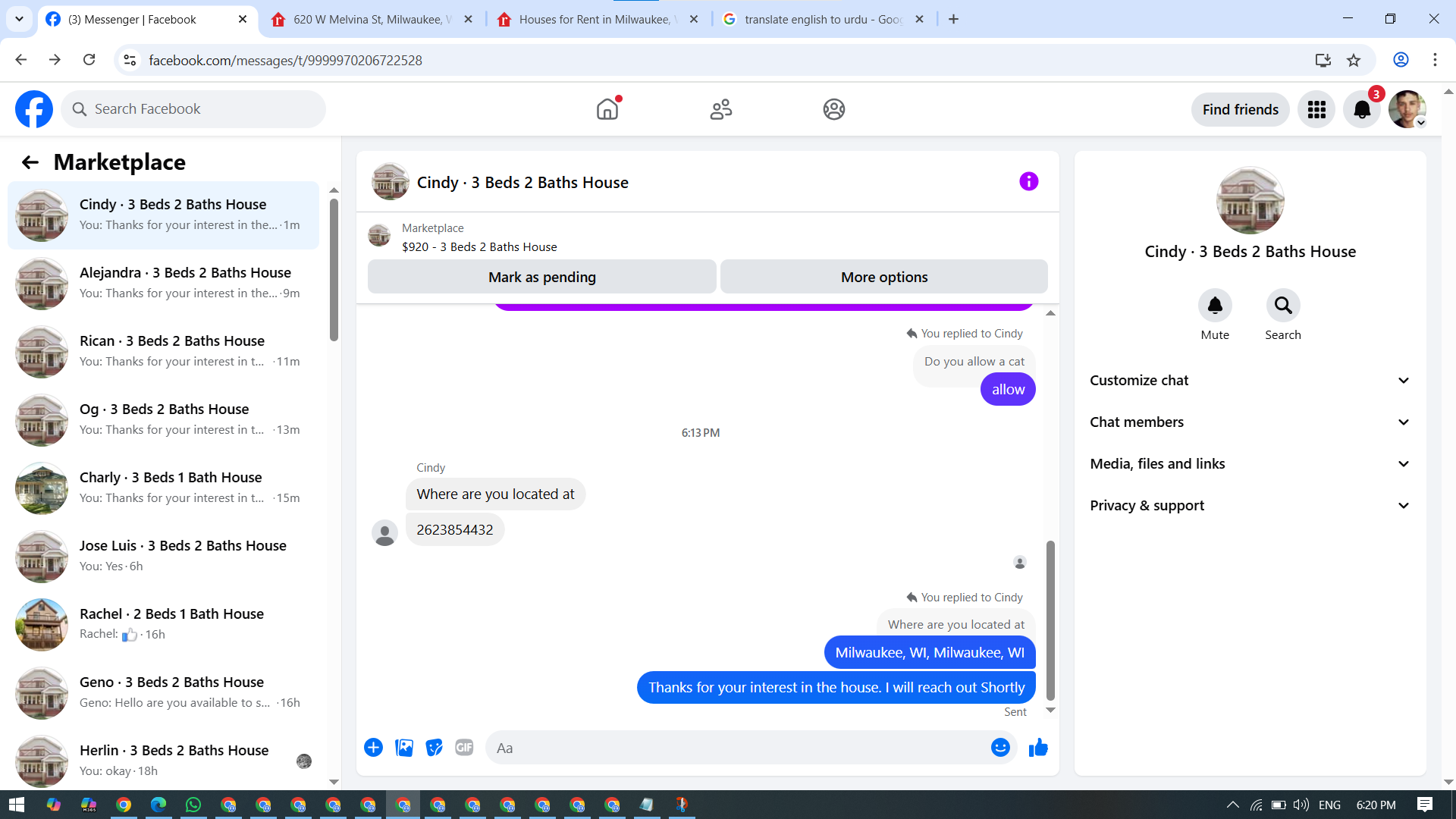Show hidden system tray icons
Screen dimensions: 1456x819
click(x=1232, y=805)
